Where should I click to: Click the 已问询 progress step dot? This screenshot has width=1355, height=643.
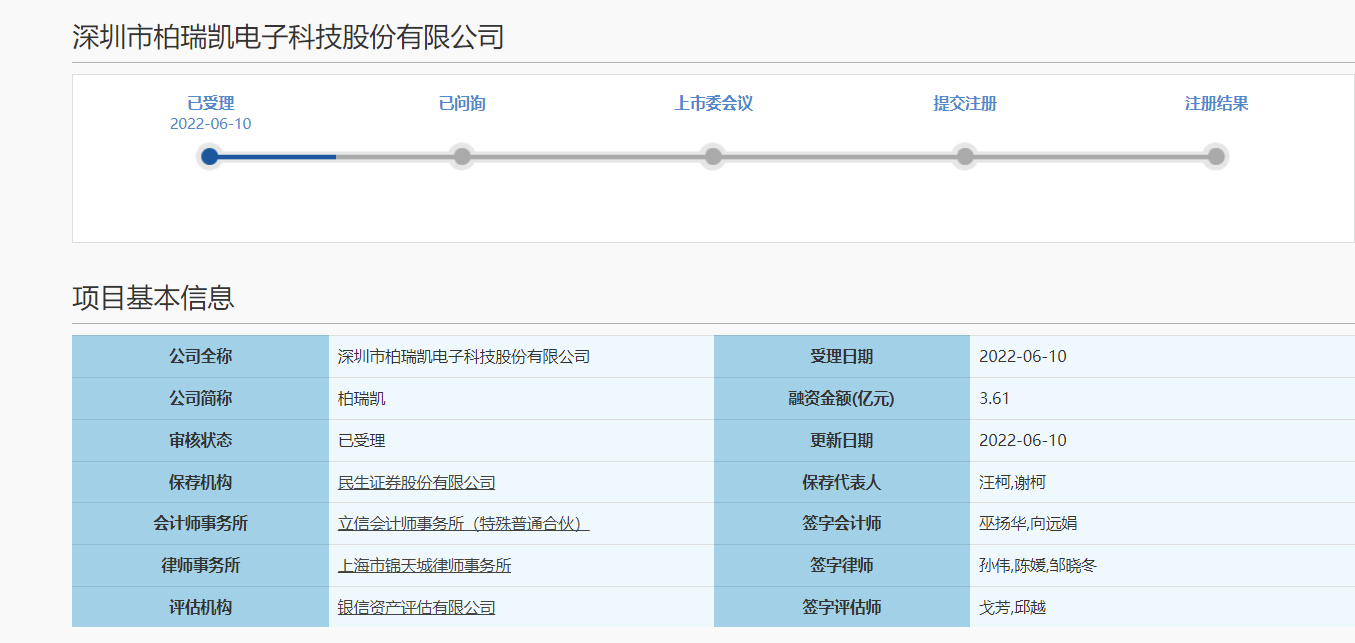pos(461,156)
